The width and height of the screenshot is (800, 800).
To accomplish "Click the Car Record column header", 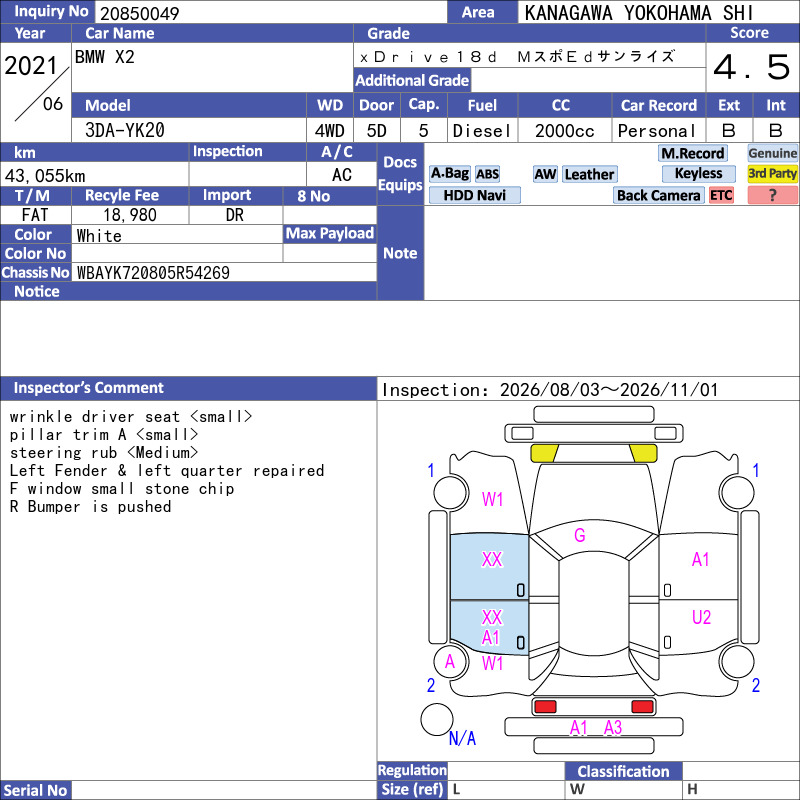I will point(659,106).
